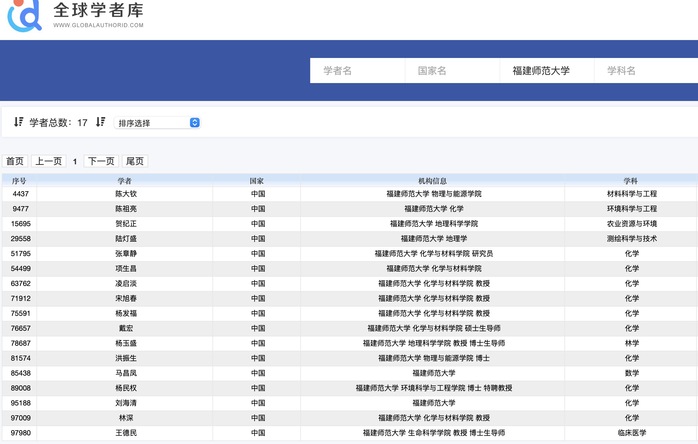
Task: Click the 序号 column header
Action: 20,181
